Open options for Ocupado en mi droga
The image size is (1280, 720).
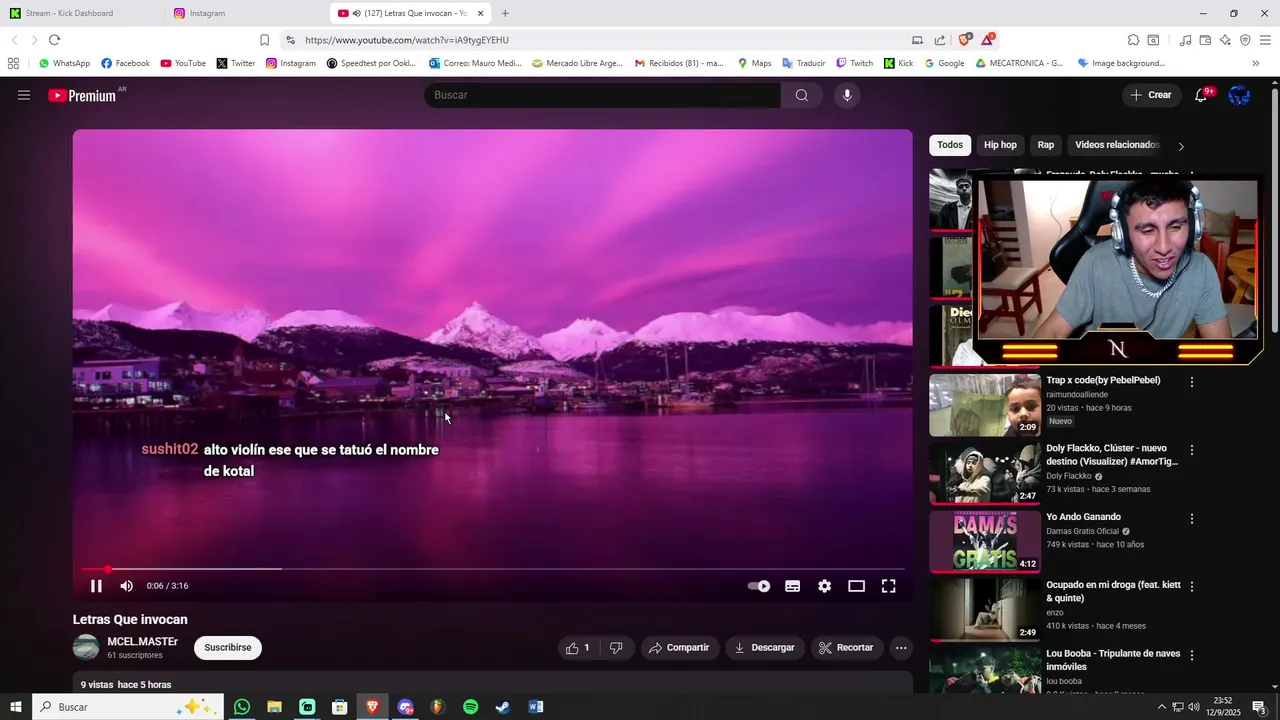tap(1191, 587)
